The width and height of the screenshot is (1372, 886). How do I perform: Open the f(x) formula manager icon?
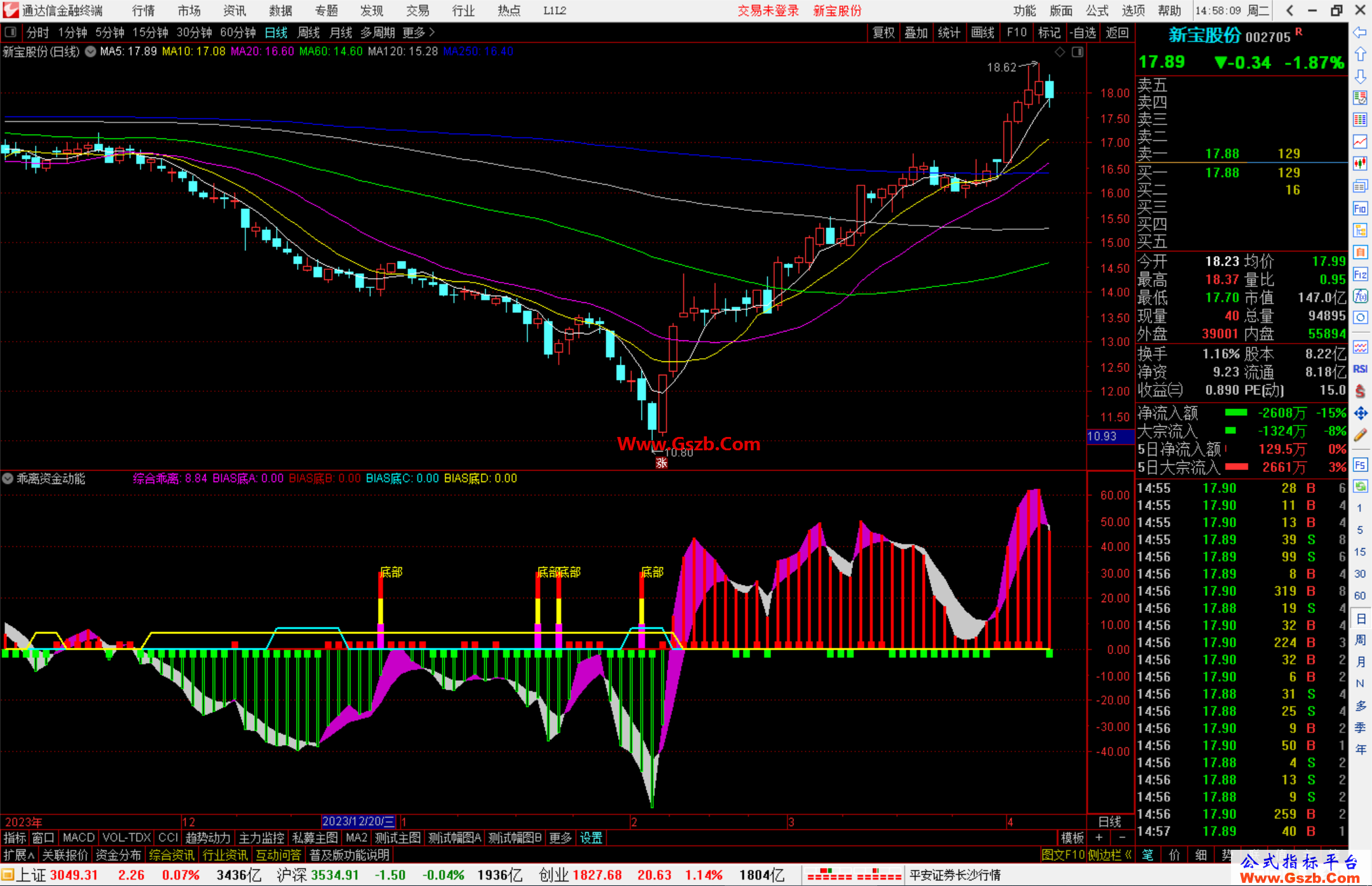click(1360, 296)
